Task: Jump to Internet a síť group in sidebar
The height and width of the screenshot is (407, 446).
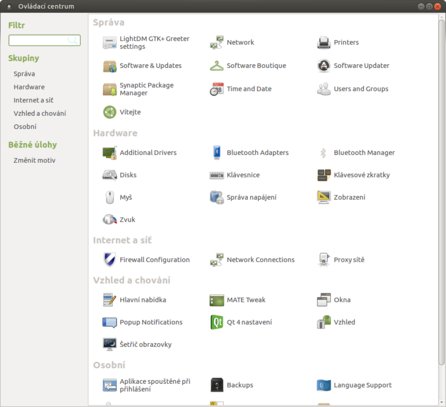Action: point(33,100)
